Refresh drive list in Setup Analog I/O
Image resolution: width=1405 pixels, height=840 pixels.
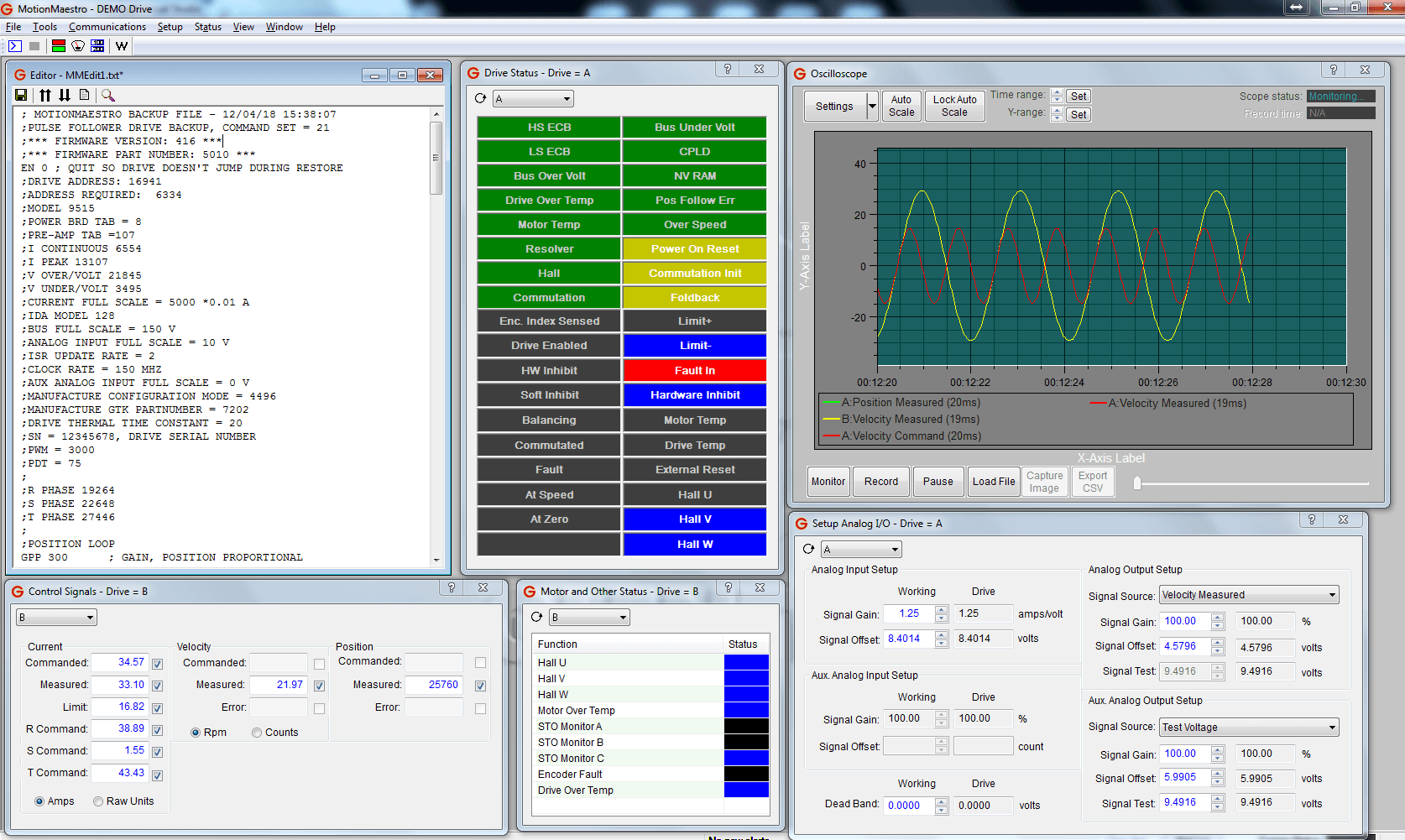808,549
